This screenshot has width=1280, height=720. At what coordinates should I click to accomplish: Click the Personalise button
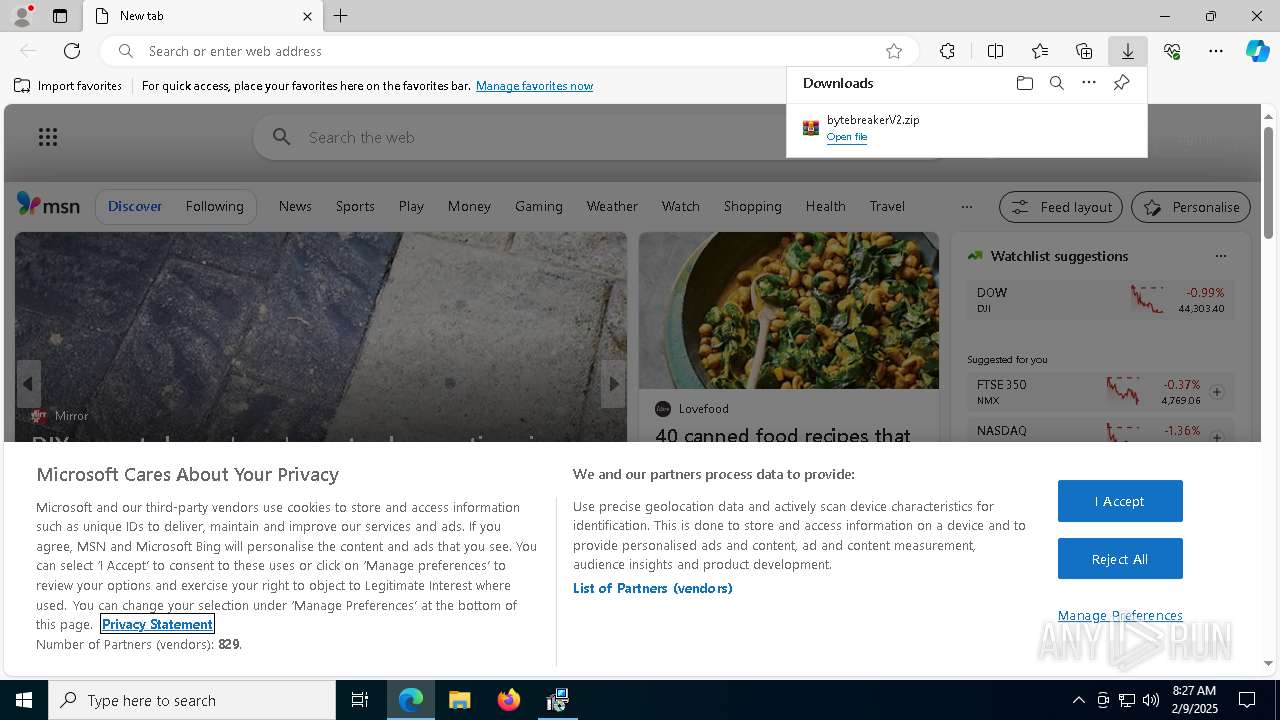[x=1191, y=207]
